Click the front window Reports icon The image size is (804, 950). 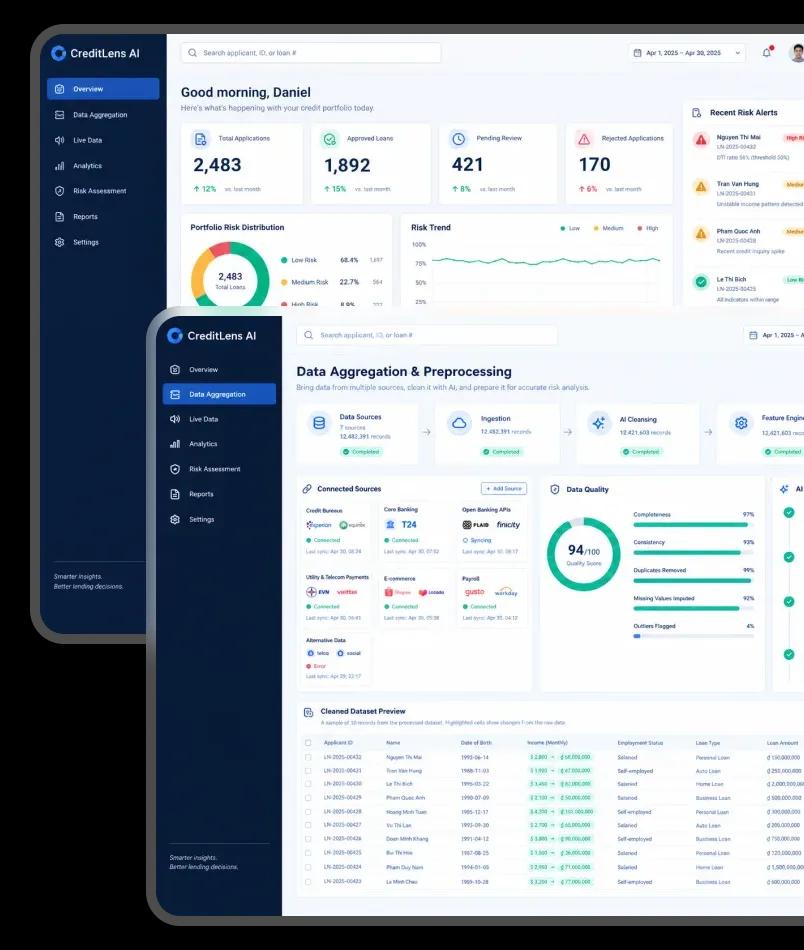175,494
